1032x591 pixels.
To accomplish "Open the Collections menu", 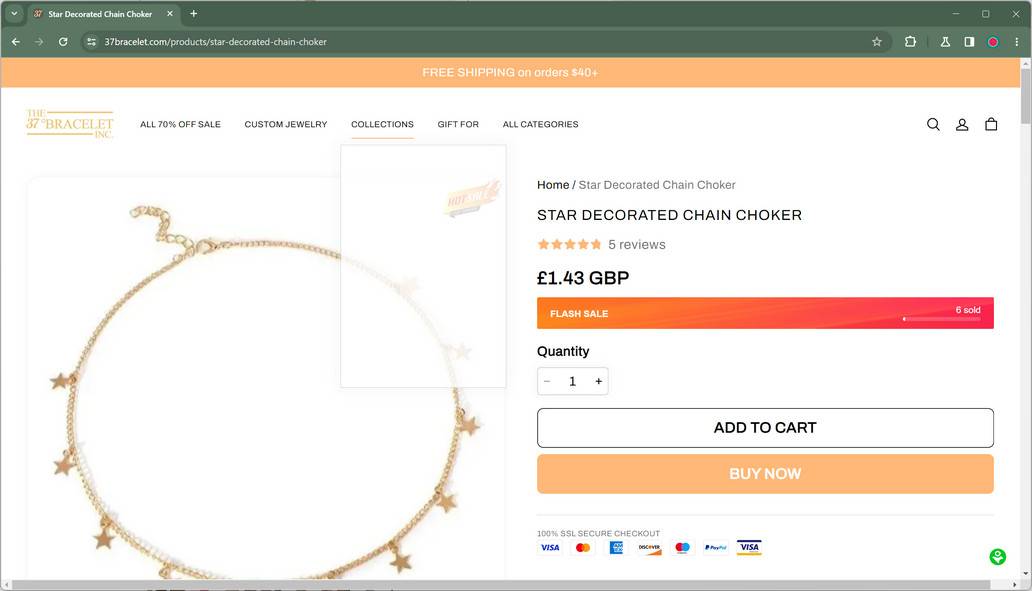I will pyautogui.click(x=382, y=125).
